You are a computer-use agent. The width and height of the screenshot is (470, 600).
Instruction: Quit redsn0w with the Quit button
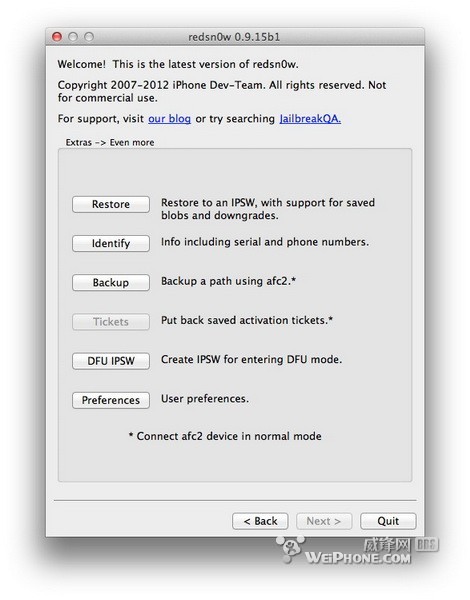(x=388, y=521)
